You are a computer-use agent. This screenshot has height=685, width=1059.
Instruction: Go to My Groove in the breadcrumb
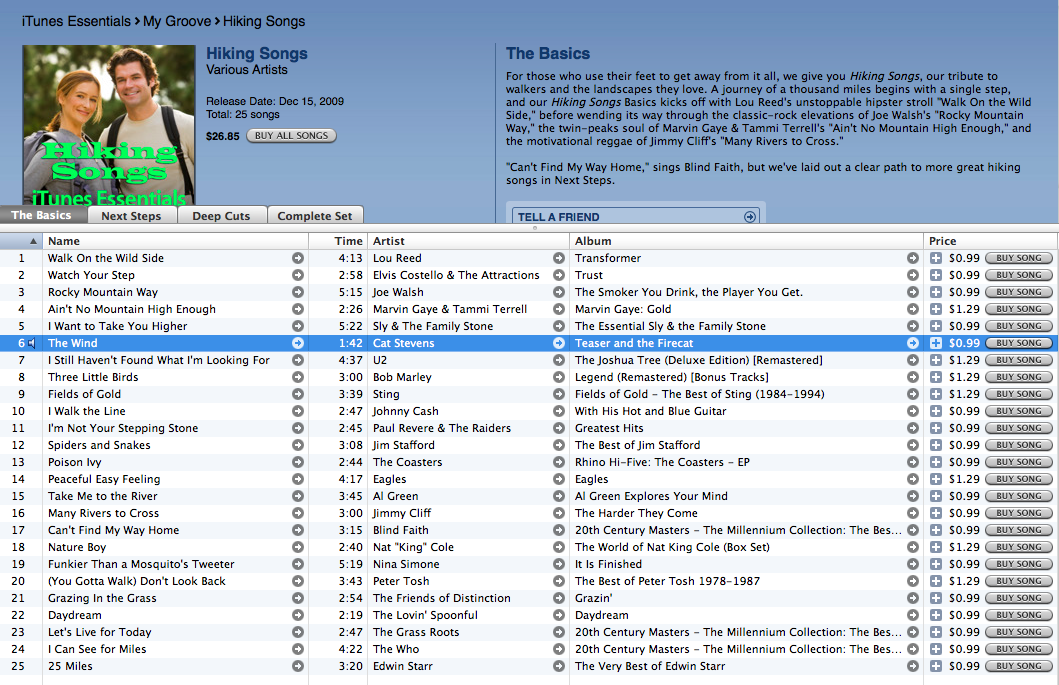tap(177, 21)
